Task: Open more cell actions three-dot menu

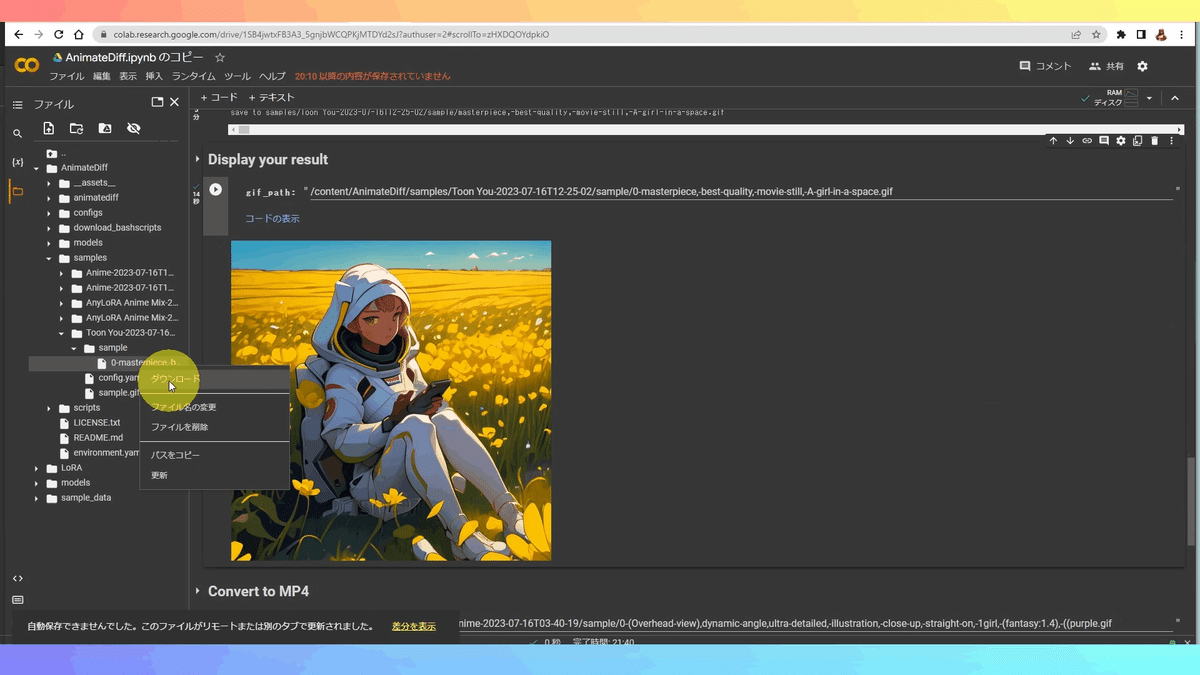Action: coord(1171,141)
